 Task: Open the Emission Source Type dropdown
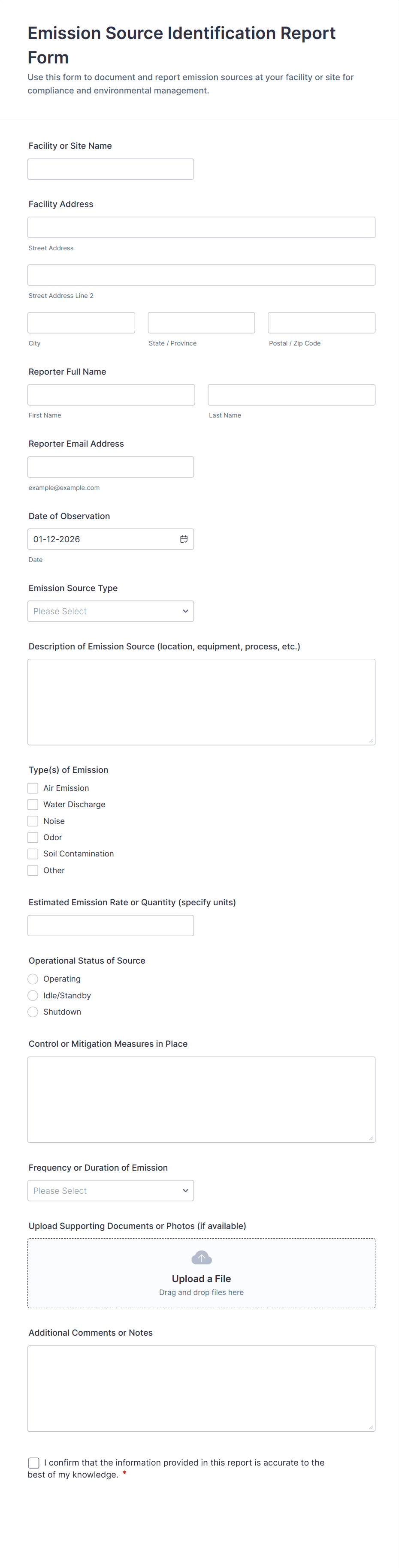110,611
